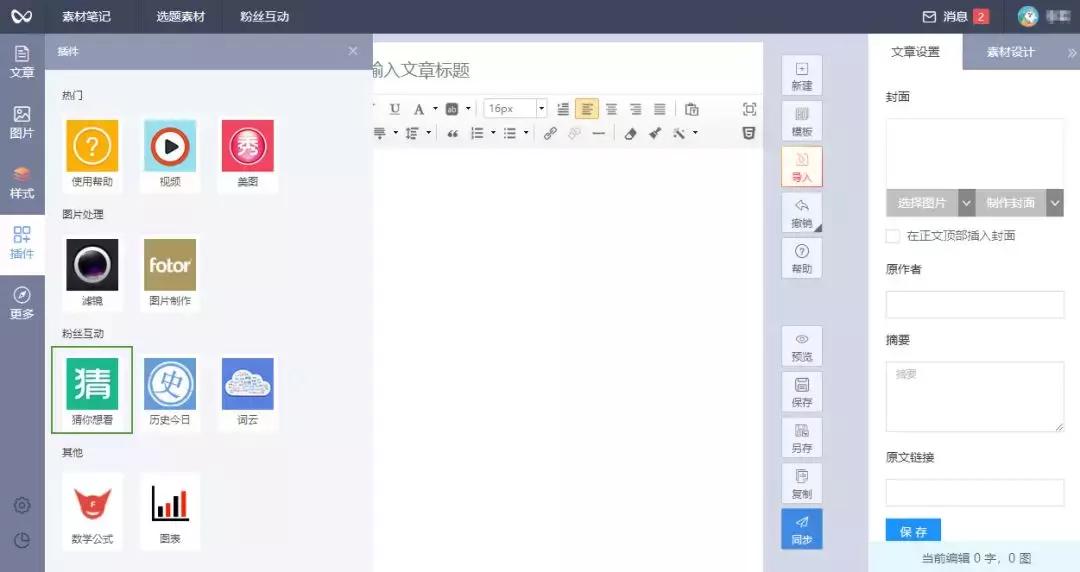The image size is (1080, 572).
Task: Click the greyed unlink icon
Action: click(574, 133)
